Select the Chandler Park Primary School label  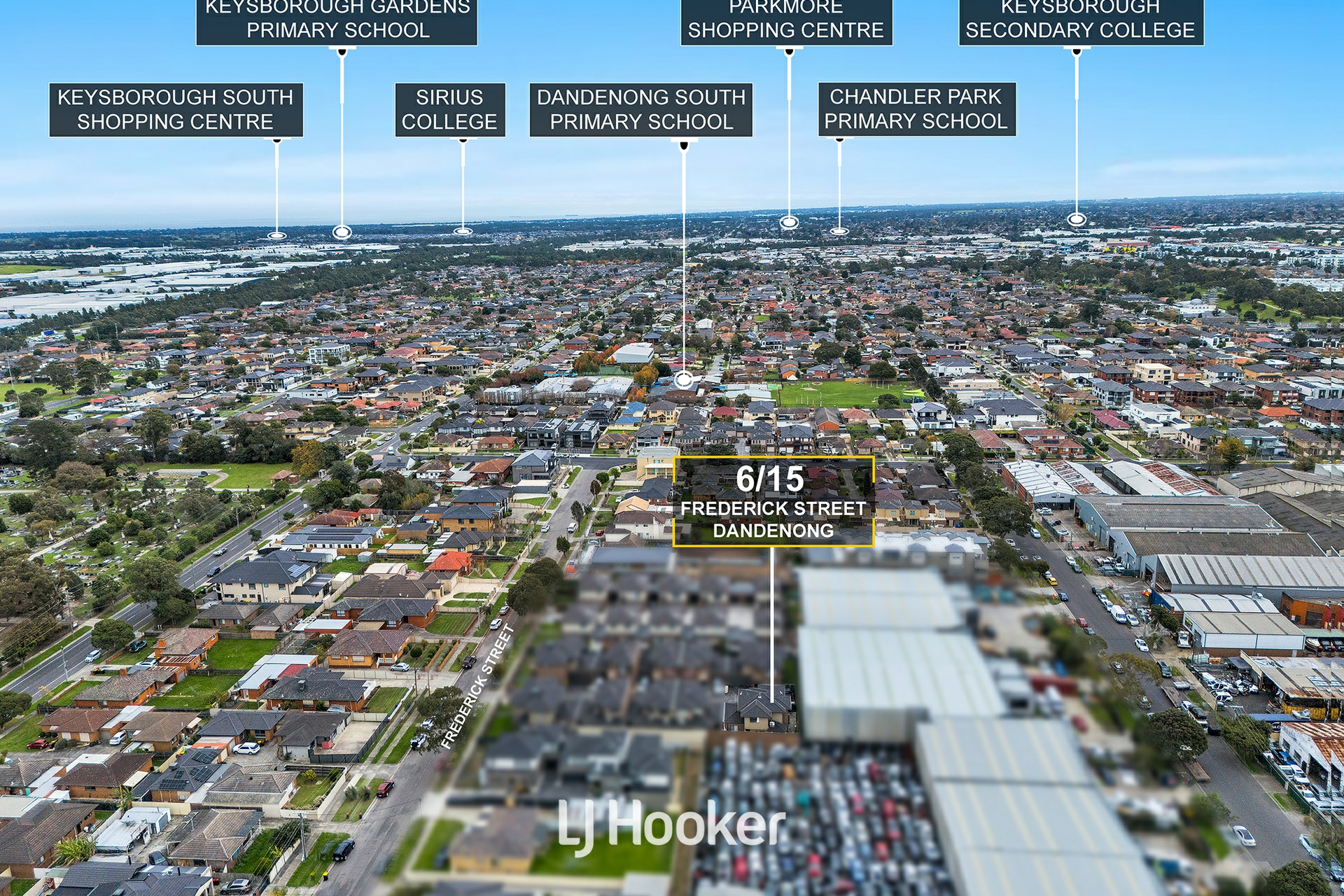click(x=916, y=109)
